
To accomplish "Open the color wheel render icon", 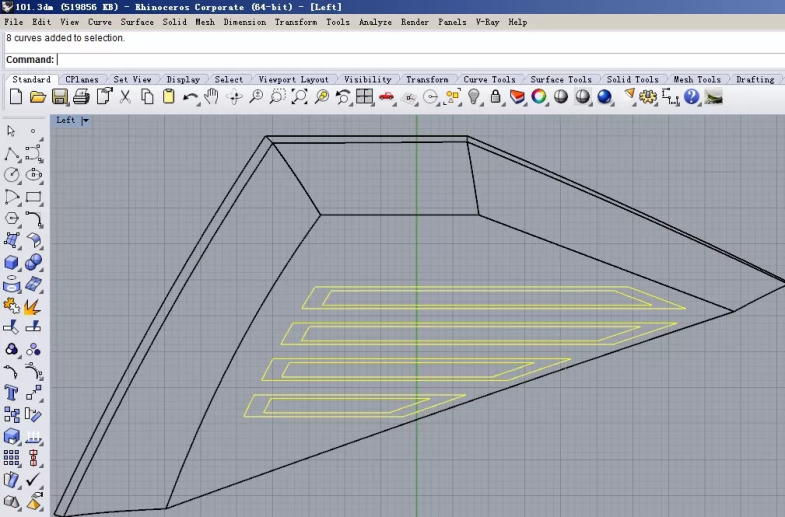I will point(539,97).
